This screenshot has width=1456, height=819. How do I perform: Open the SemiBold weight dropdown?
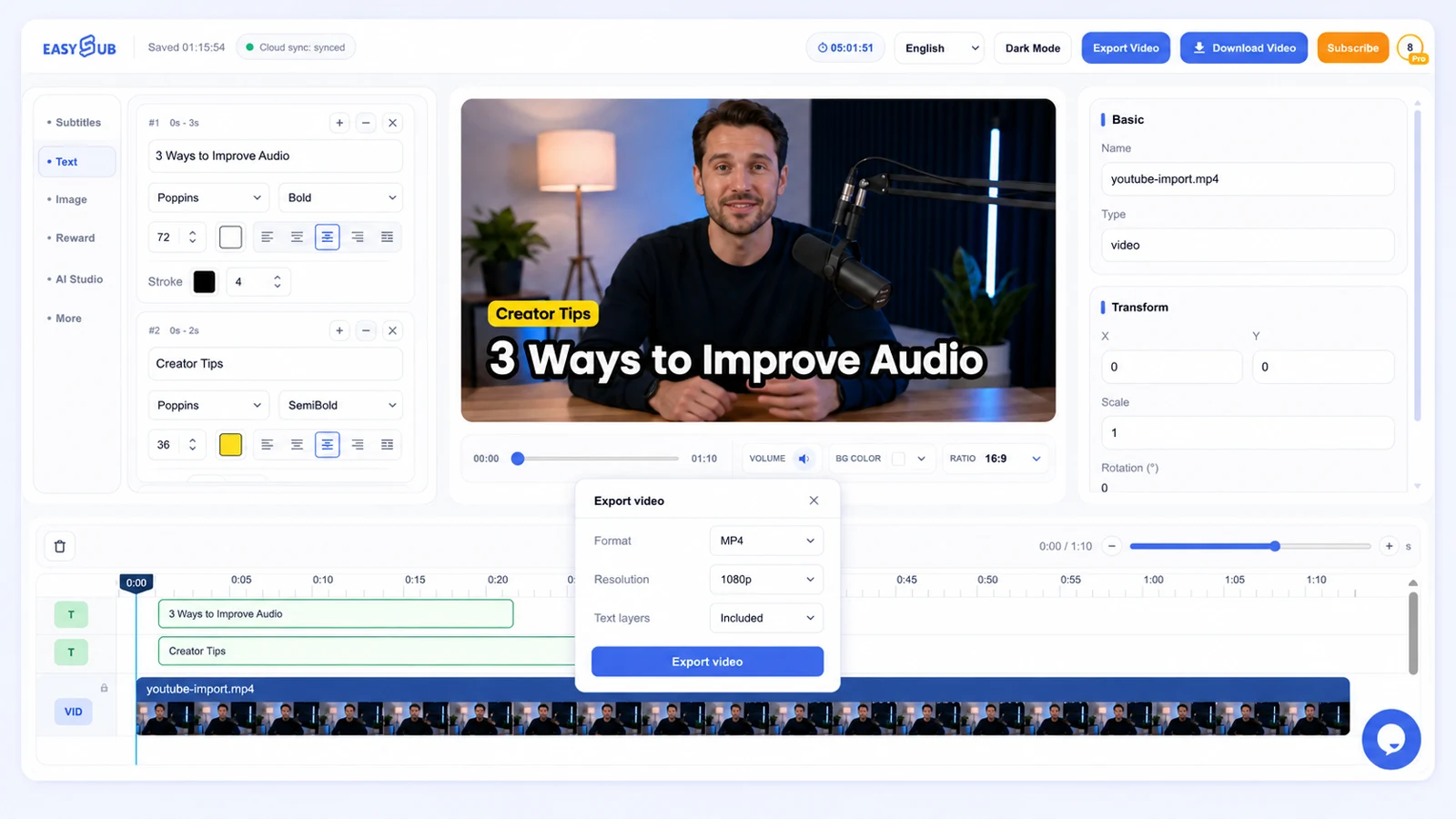(x=341, y=405)
